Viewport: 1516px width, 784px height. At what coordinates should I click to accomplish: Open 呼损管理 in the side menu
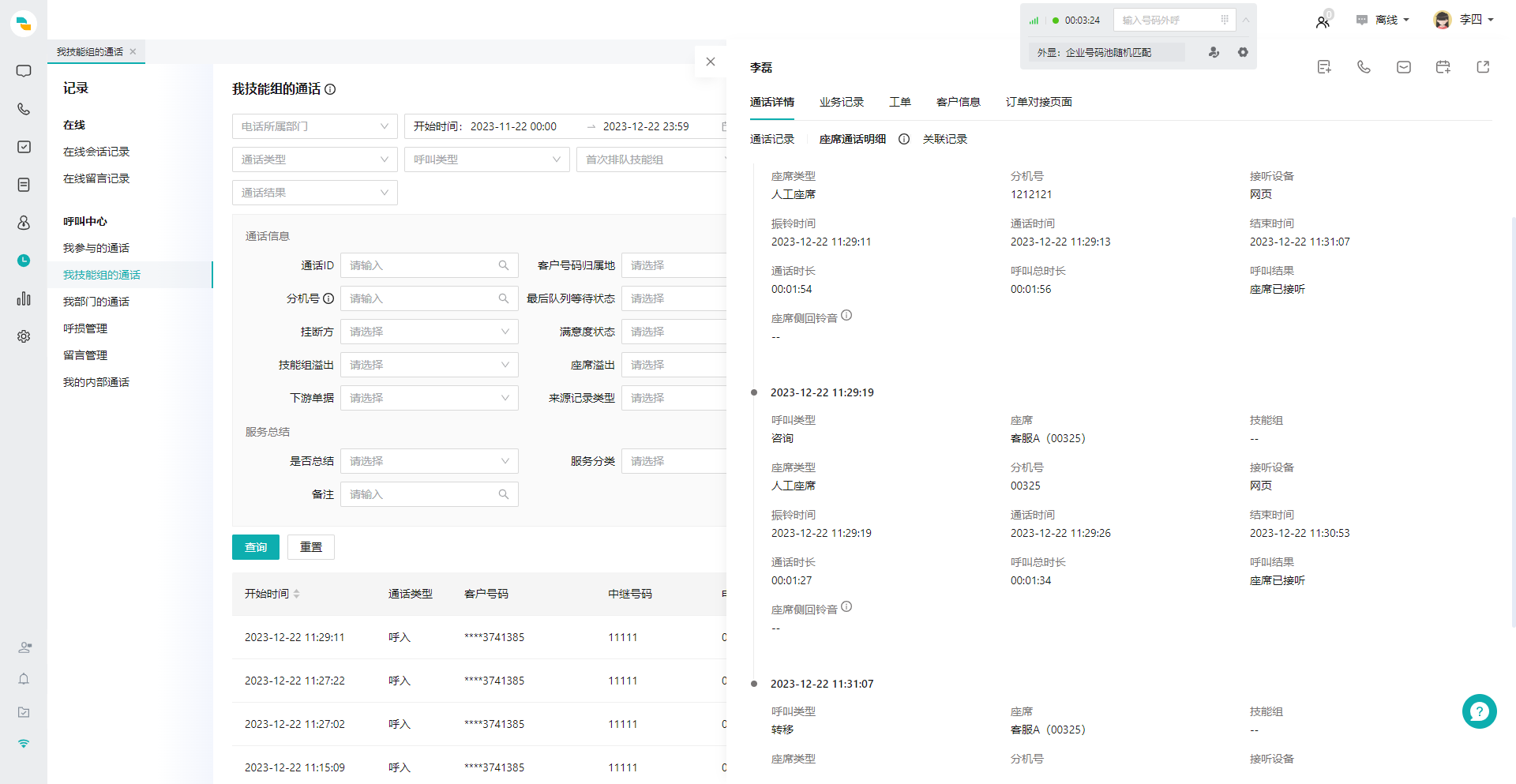pyautogui.click(x=85, y=328)
